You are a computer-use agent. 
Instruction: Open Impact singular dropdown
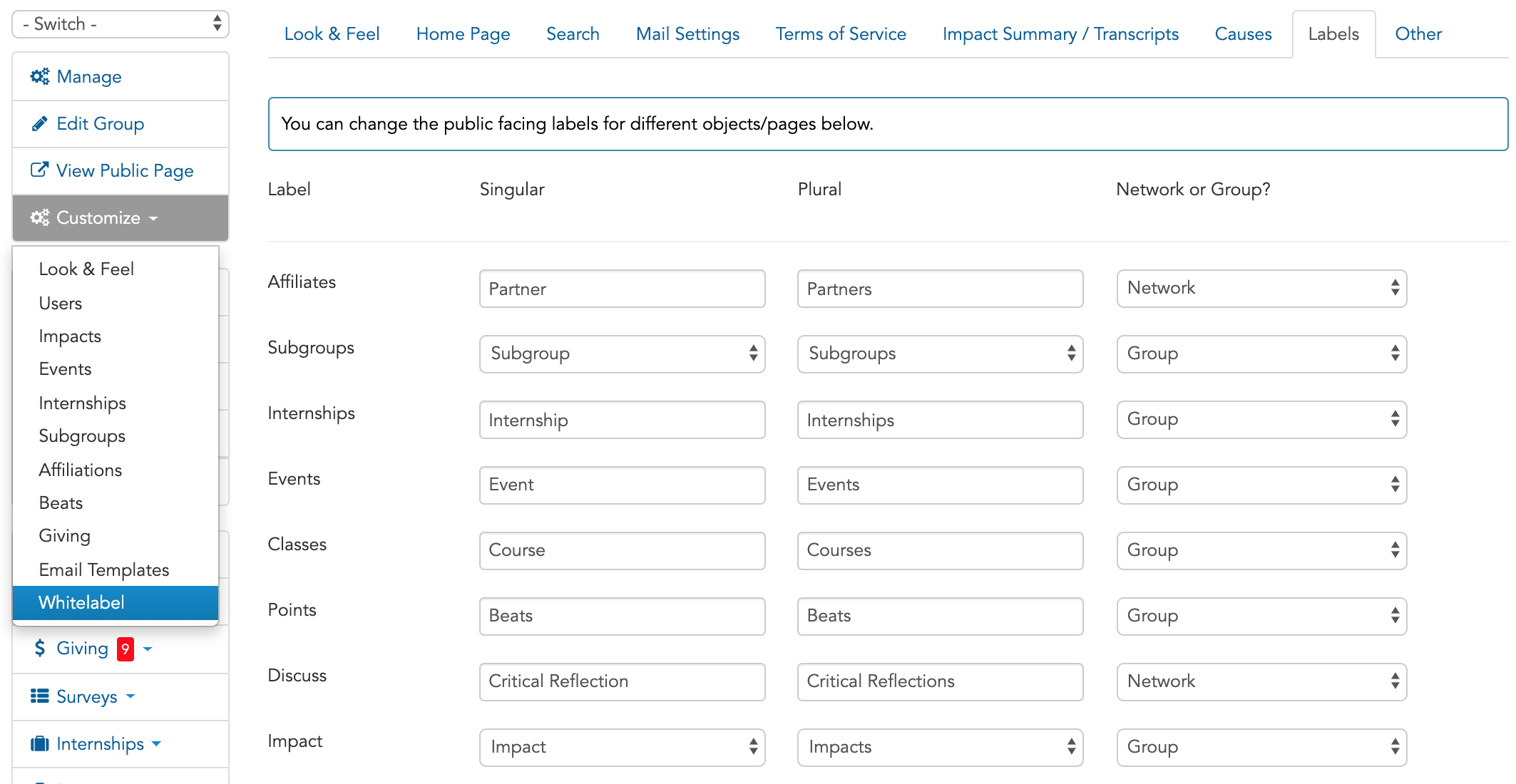pos(623,747)
